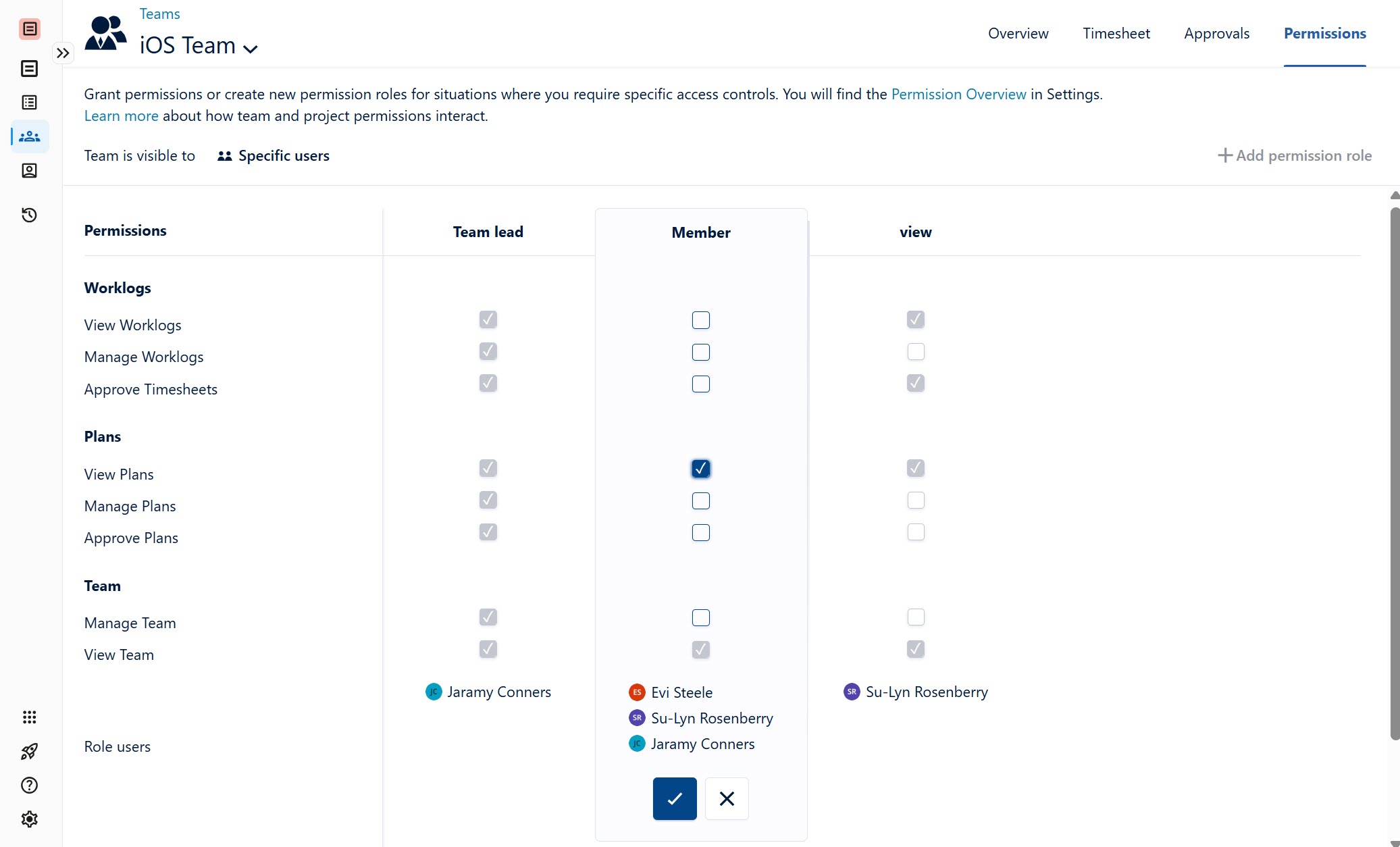Open the Tempo settings gear icon
Screen dimensions: 1400x847
coord(30,819)
